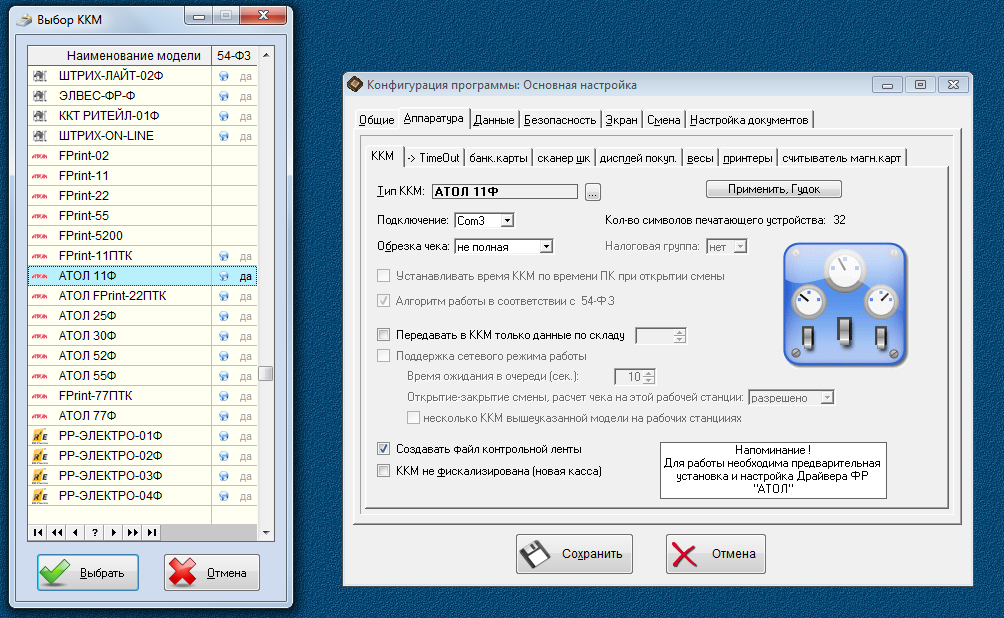This screenshot has width=1004, height=618.
Task: Jump forward a page in model list
Action: click(133, 532)
